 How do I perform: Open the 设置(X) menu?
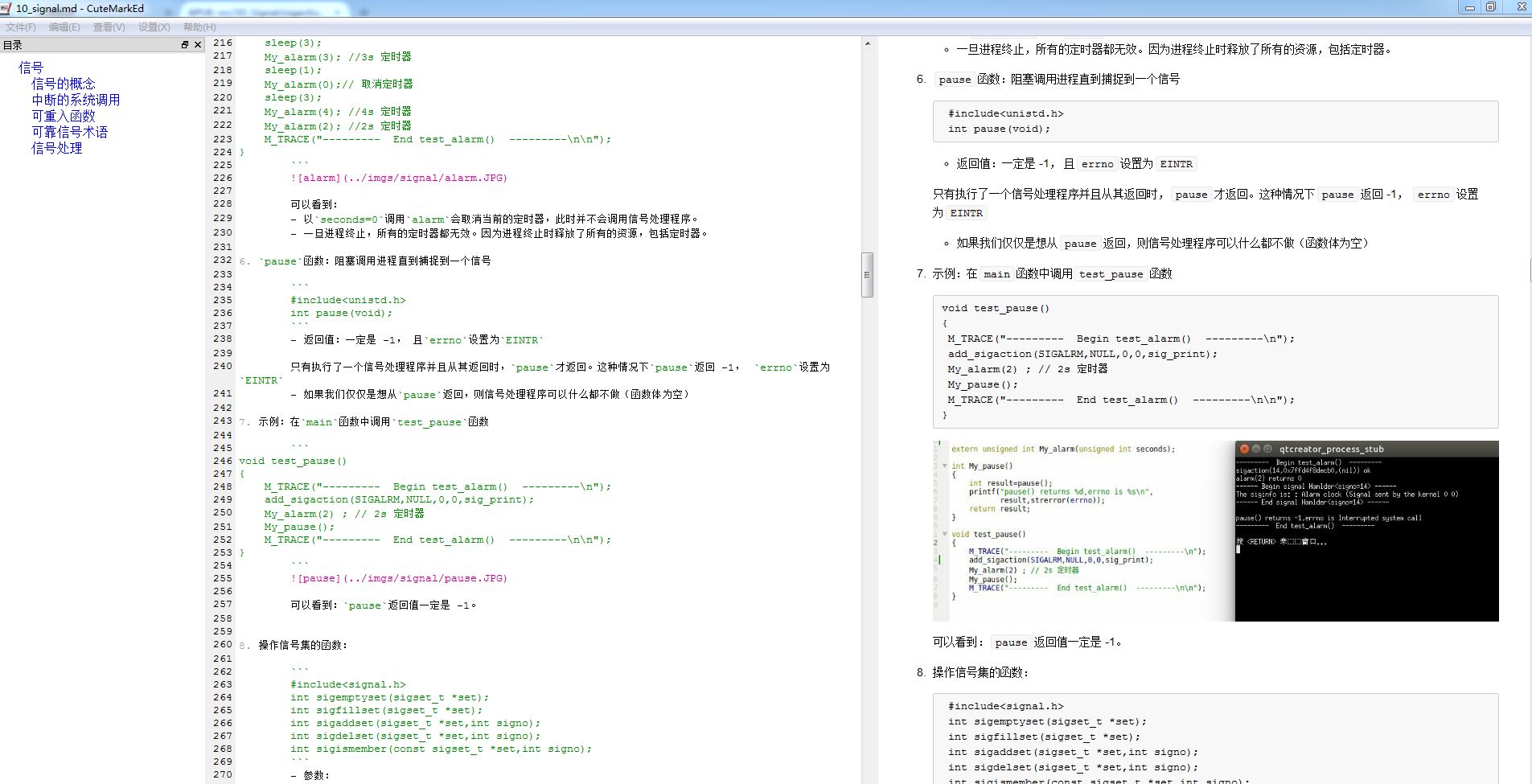[154, 27]
